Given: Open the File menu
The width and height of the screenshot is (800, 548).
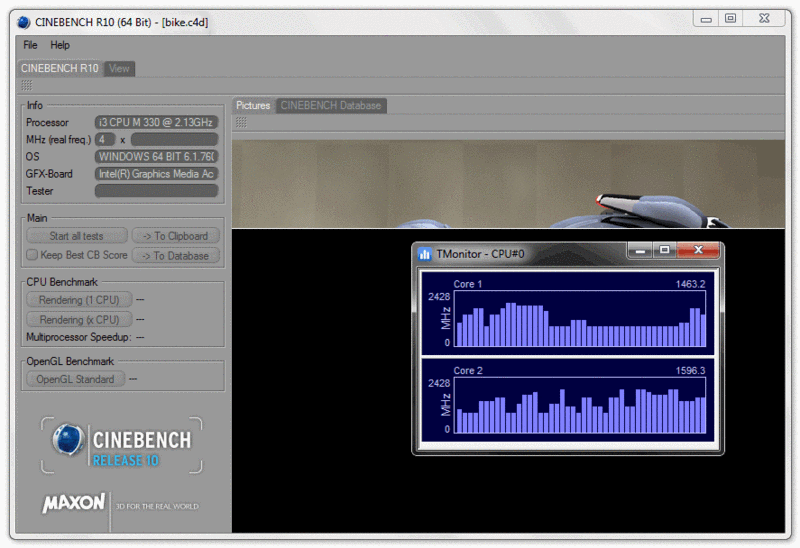Looking at the screenshot, I should tap(30, 45).
